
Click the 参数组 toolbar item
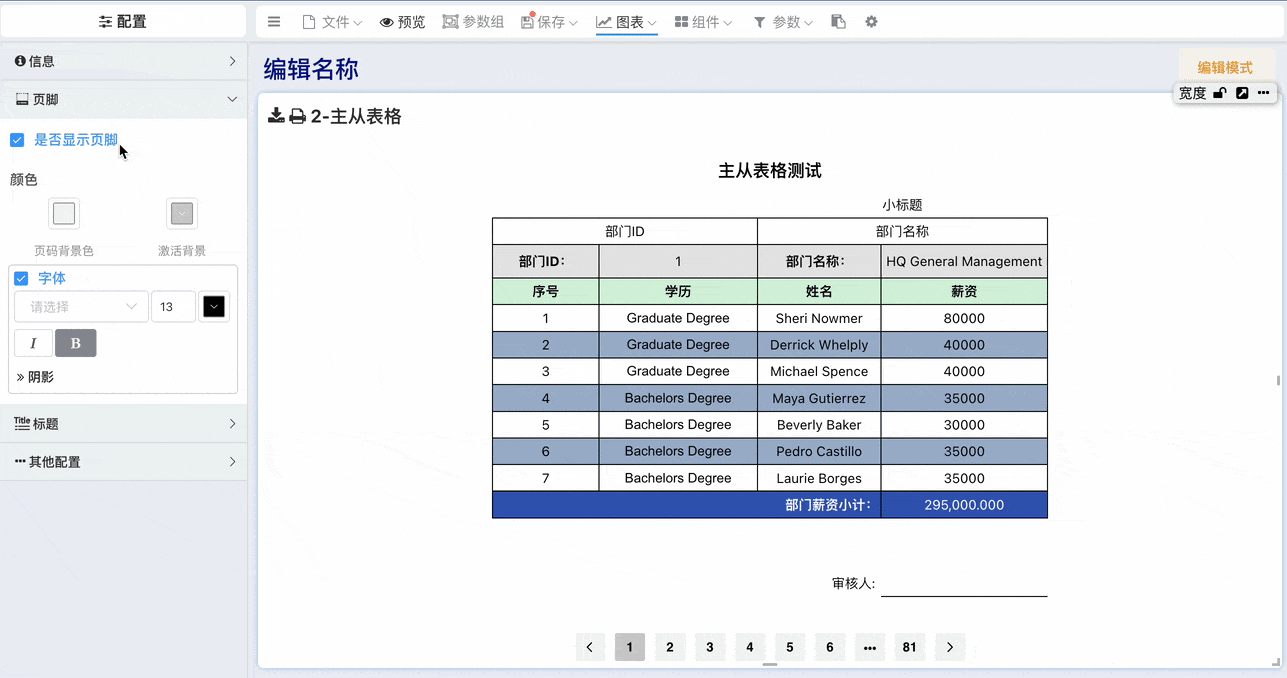tap(473, 22)
